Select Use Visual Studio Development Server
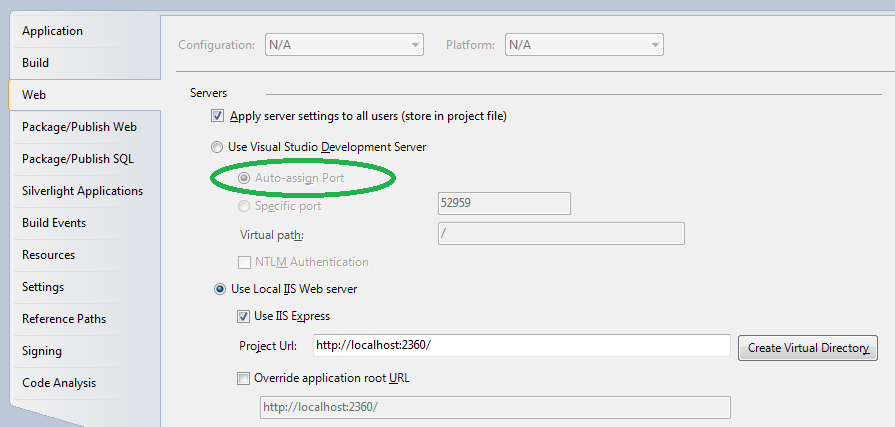Viewport: 895px width, 427px height. [x=218, y=147]
